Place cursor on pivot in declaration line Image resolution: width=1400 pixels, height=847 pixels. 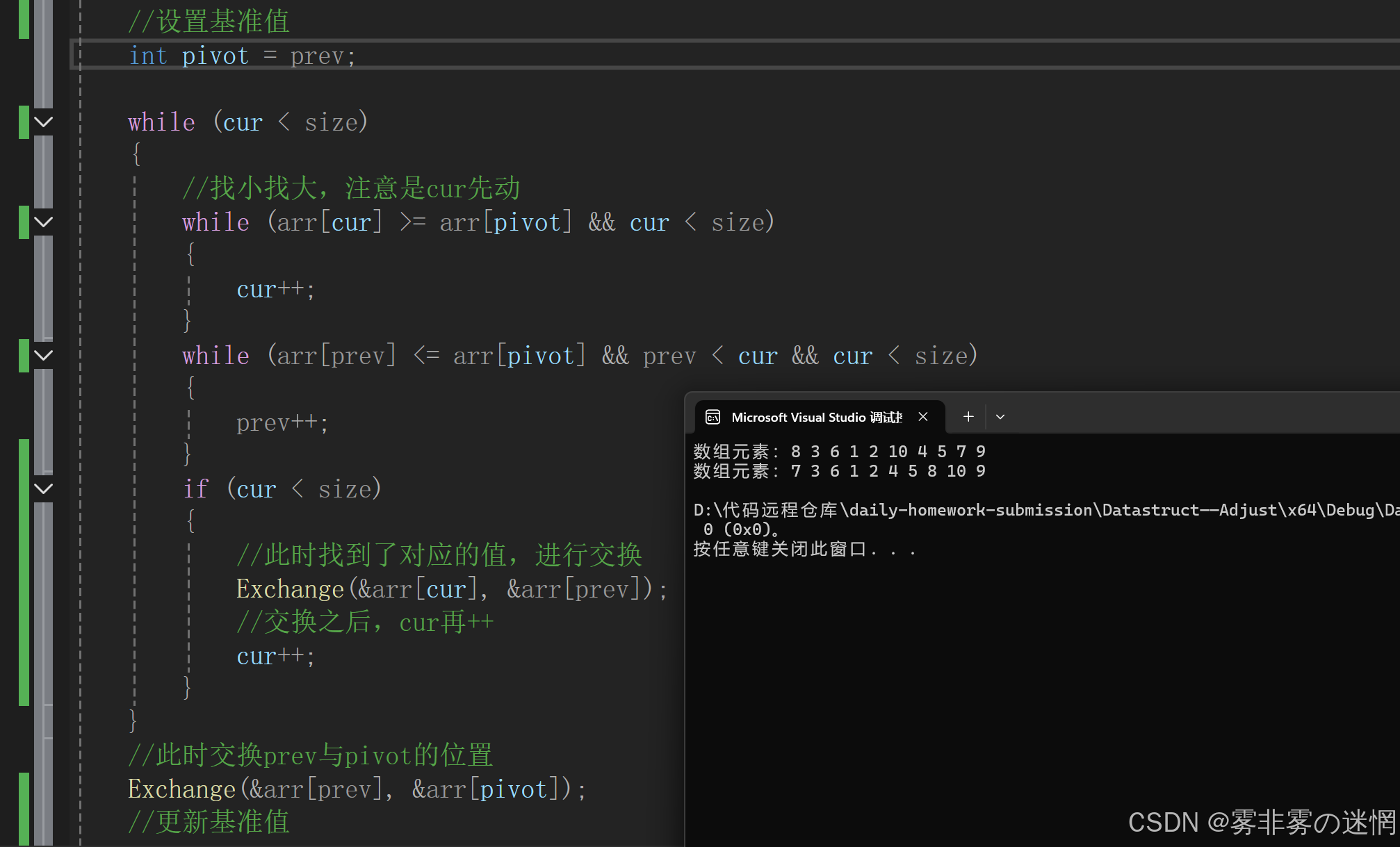point(215,56)
